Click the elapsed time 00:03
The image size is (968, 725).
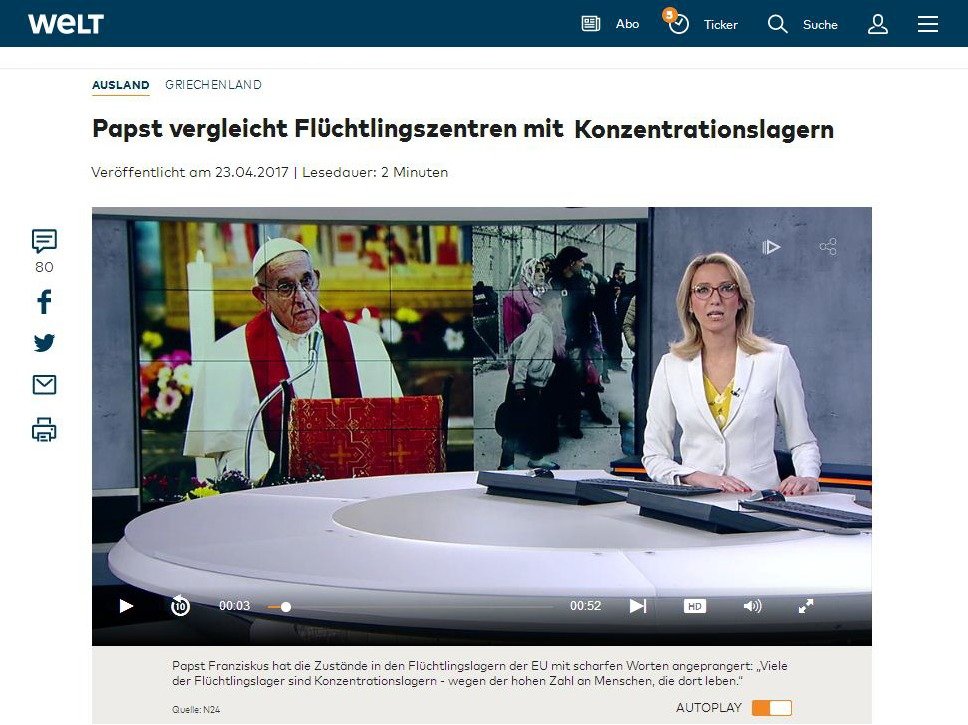[x=235, y=606]
